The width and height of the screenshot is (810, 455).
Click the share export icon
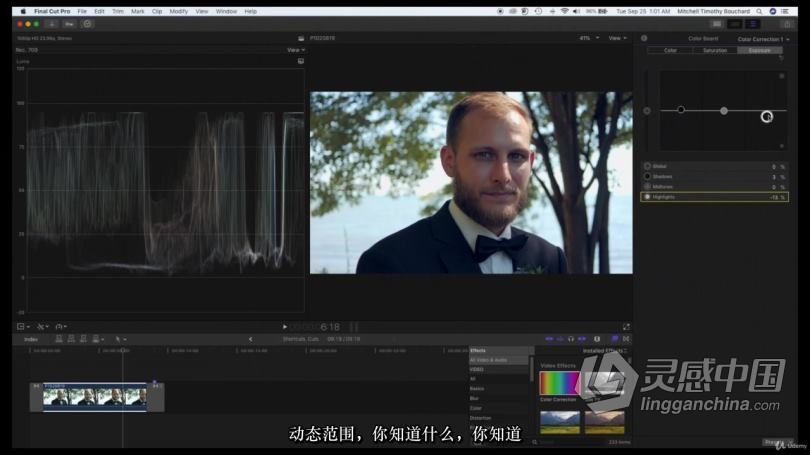(x=787, y=24)
